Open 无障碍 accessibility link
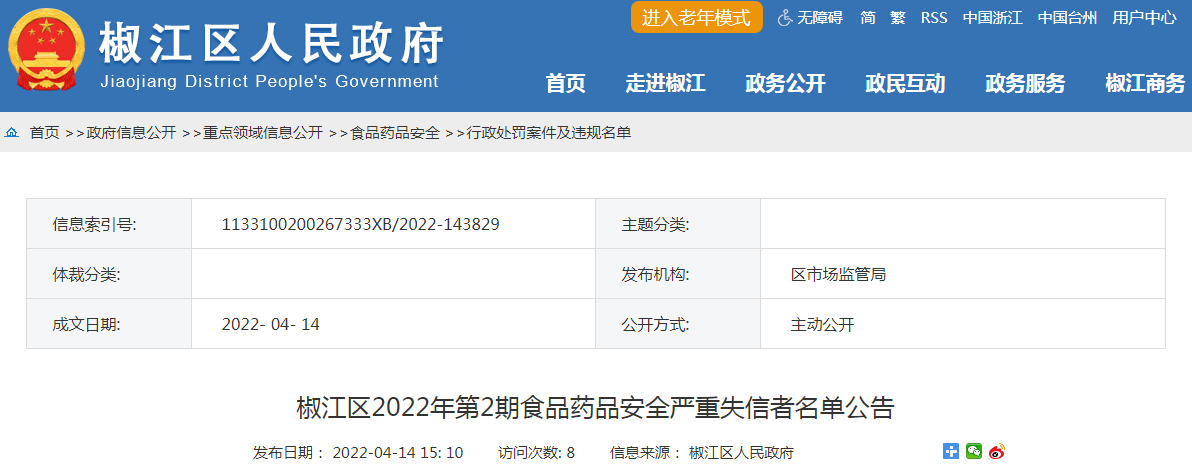Viewport: 1192px width, 471px height. point(820,17)
